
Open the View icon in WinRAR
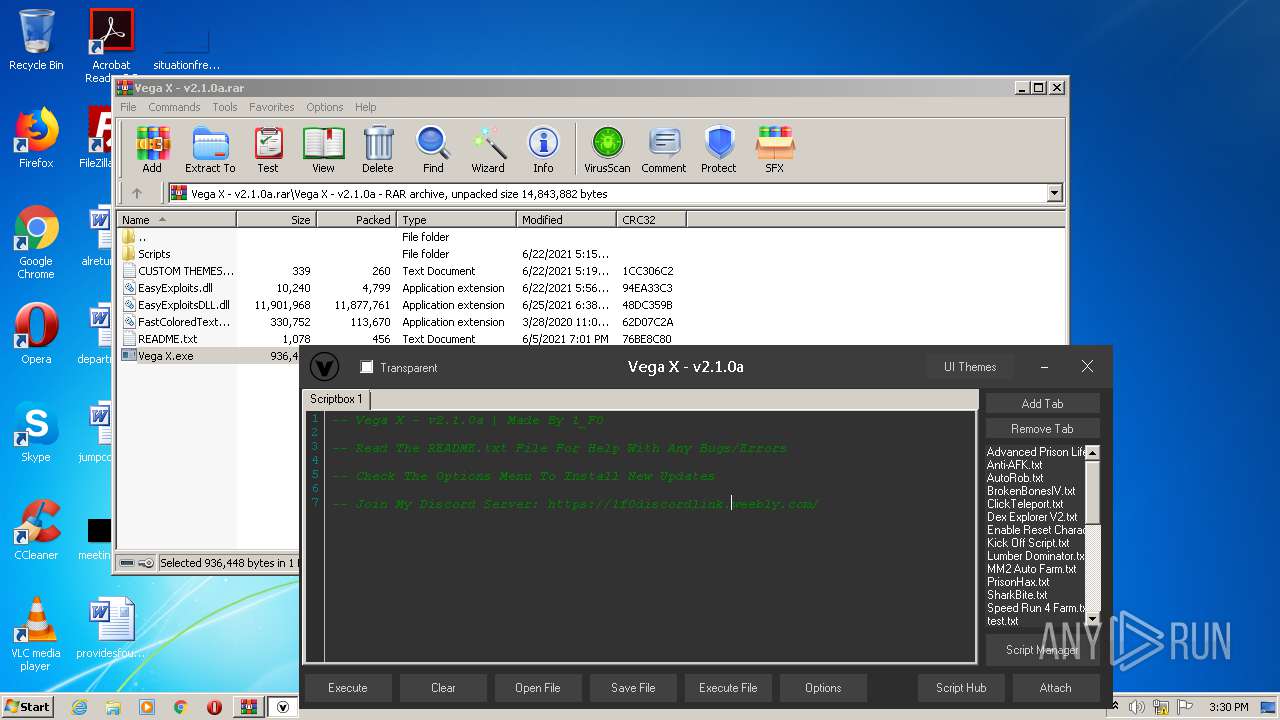(323, 150)
